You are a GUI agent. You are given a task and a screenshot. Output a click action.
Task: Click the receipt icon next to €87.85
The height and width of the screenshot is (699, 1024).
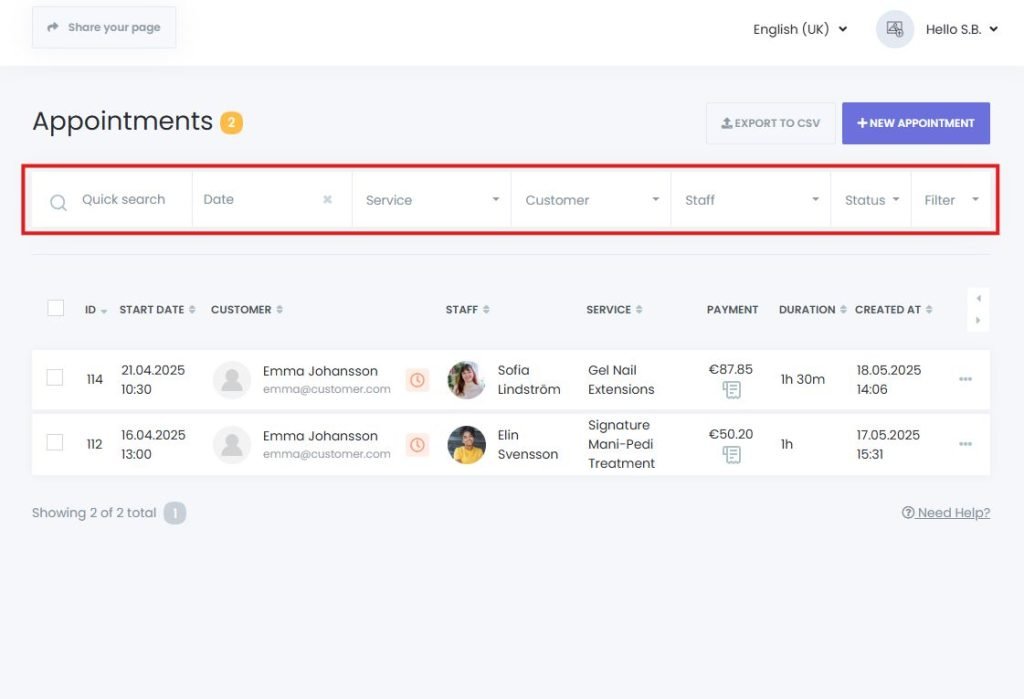pyautogui.click(x=733, y=389)
